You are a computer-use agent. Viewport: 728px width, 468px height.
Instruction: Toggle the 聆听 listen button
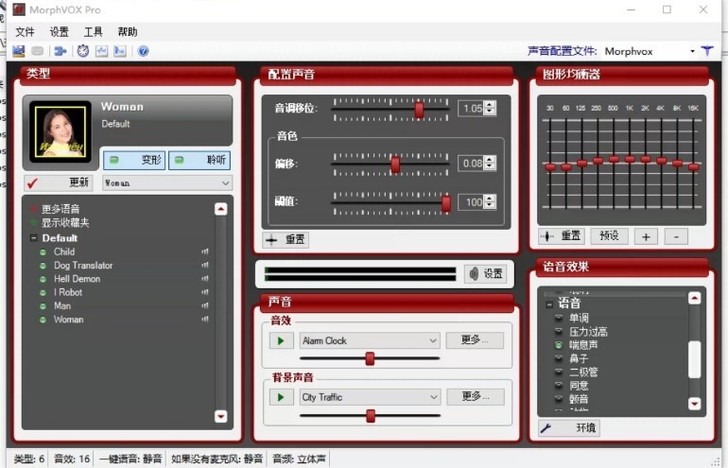[x=199, y=160]
